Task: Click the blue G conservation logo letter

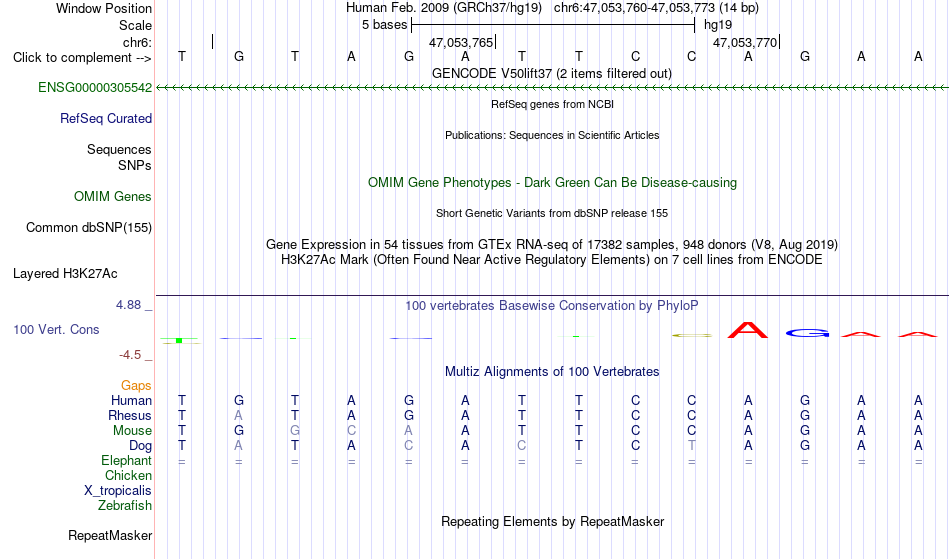Action: pos(807,333)
